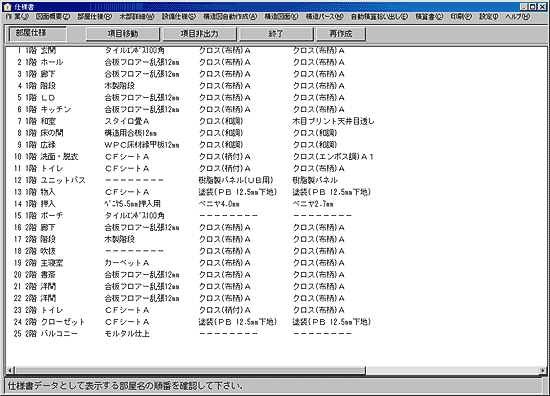Click the モルタル仕上 cell

[x=127, y=334]
